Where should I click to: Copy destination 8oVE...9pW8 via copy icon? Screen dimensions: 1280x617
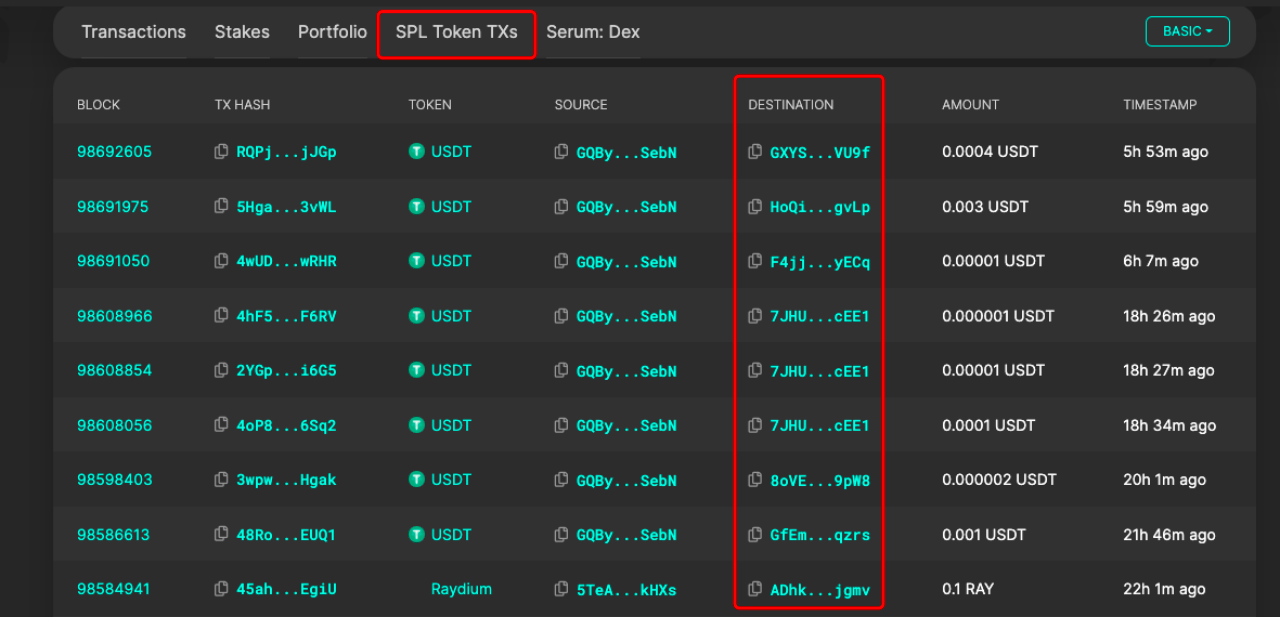point(755,480)
